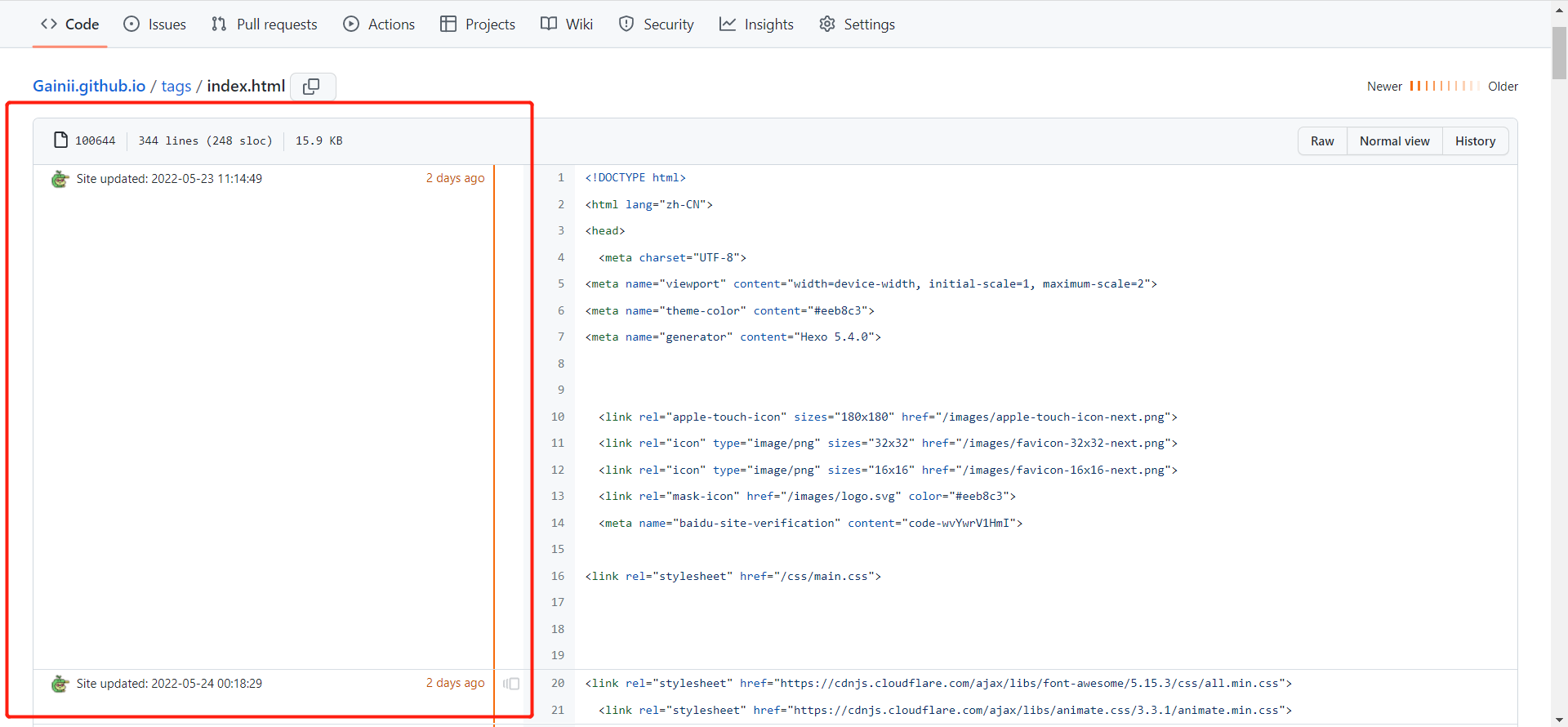Open the Security tab
Screen dimensions: 1568x727
point(657,24)
